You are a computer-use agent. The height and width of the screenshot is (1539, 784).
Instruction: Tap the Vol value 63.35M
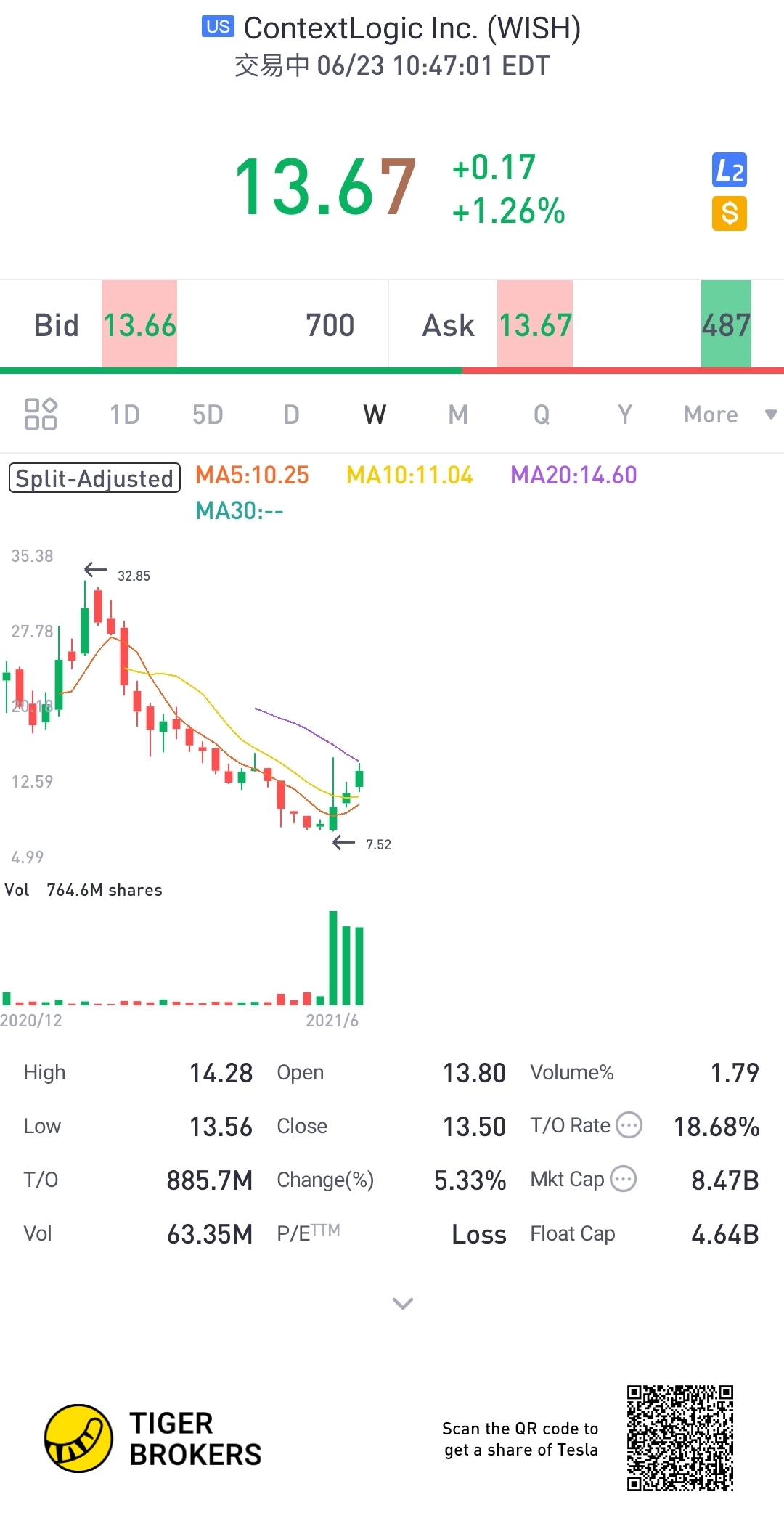(210, 1233)
